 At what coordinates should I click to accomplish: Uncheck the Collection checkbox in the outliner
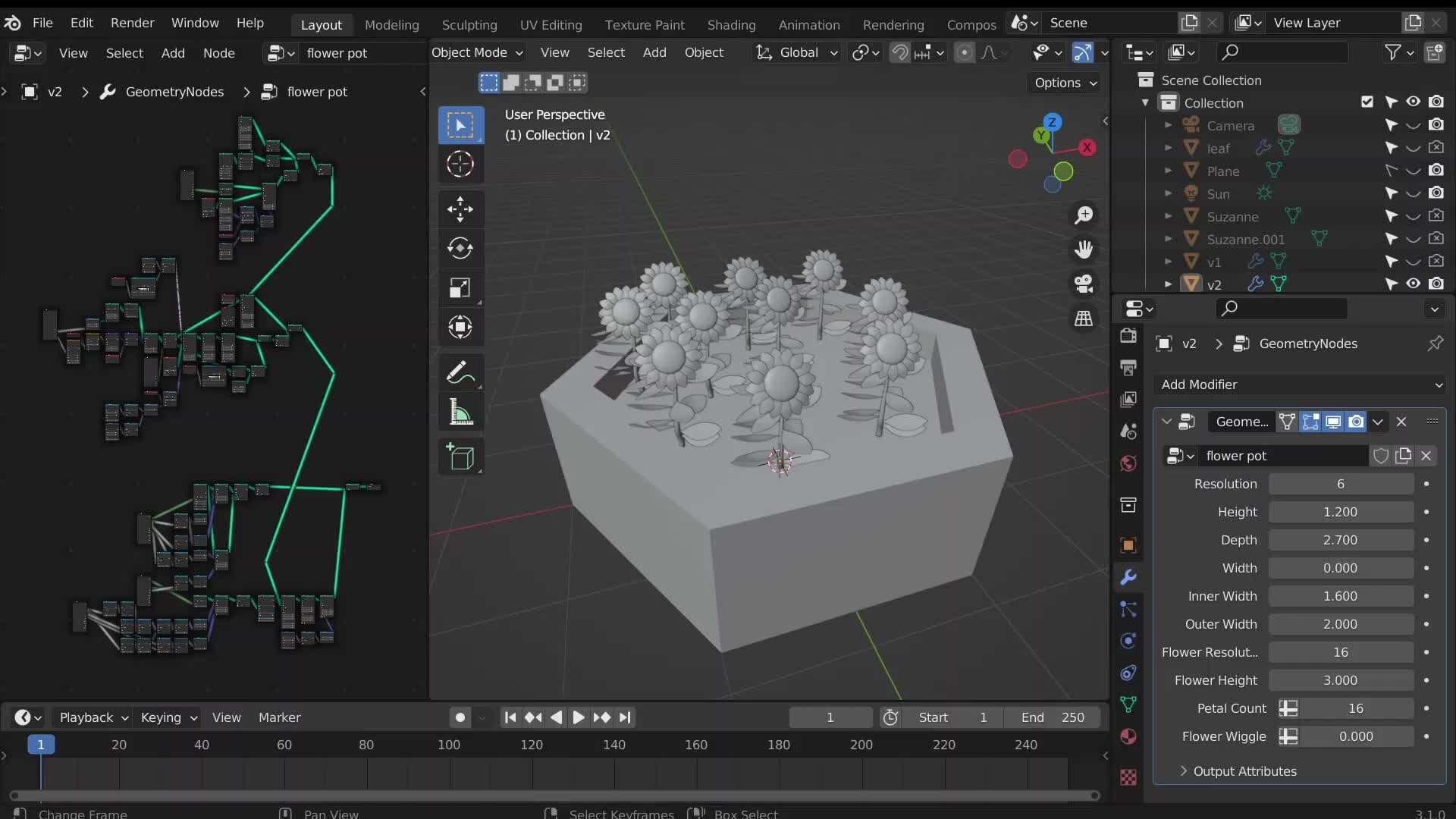click(1367, 101)
